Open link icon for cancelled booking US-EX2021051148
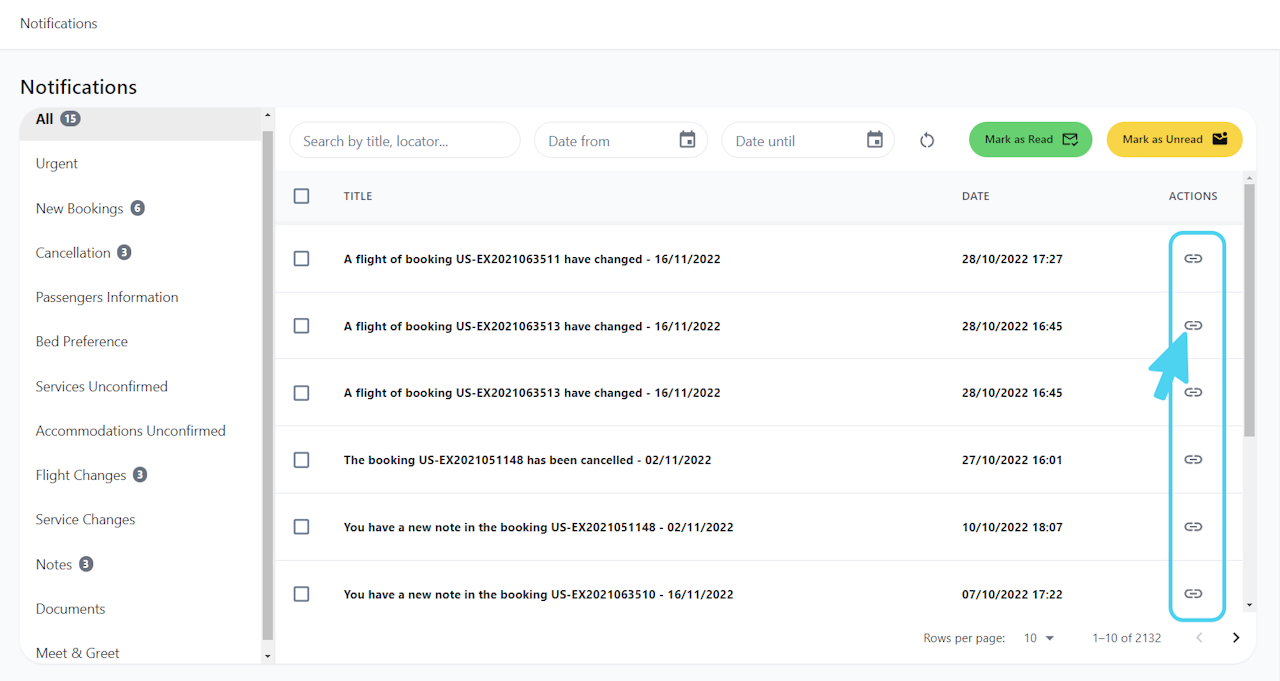 click(x=1193, y=460)
